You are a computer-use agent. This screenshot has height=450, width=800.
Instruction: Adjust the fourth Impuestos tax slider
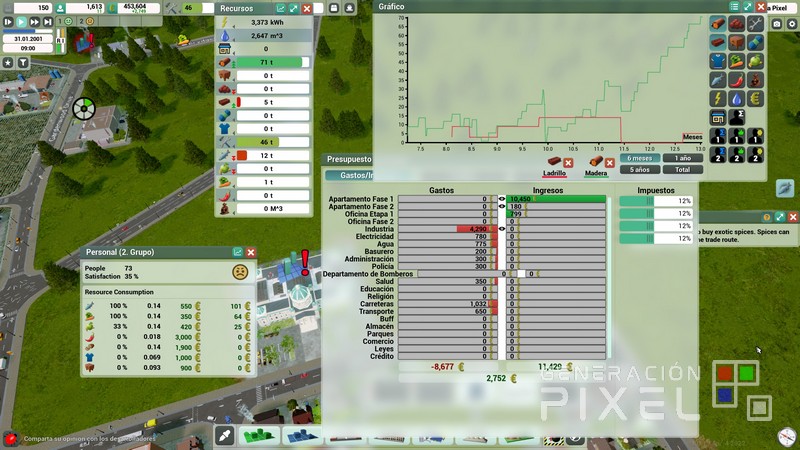(656, 238)
